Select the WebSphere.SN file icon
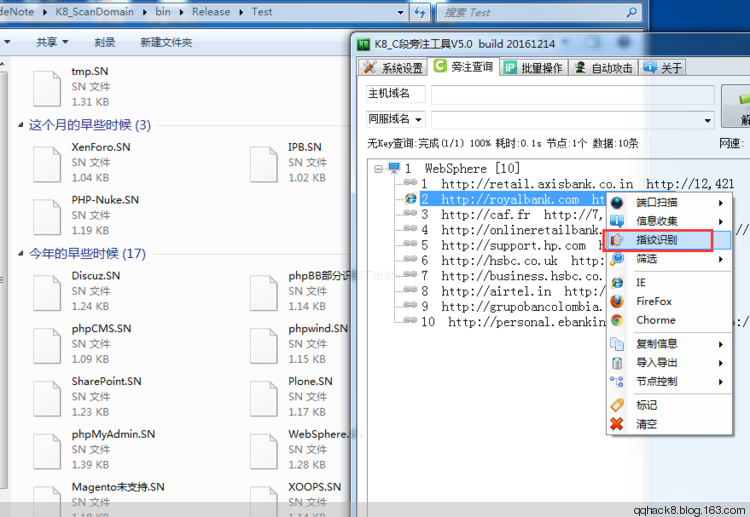The image size is (750, 517). 264,451
